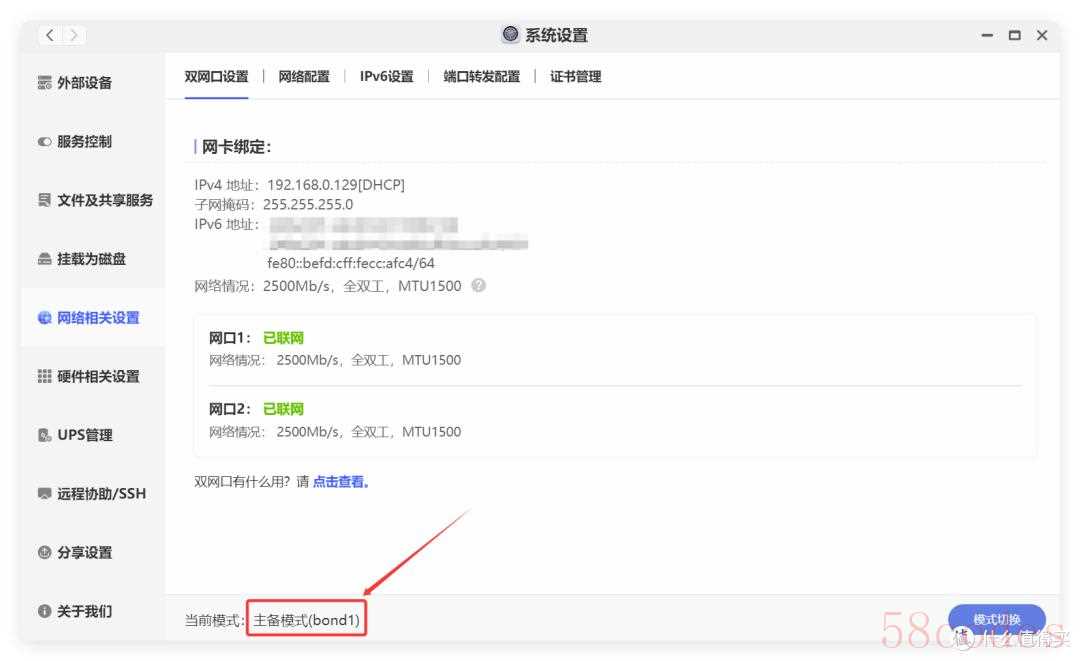This screenshot has width=1080, height=661.
Task: Open the 证书管理 tab
Action: pos(575,76)
